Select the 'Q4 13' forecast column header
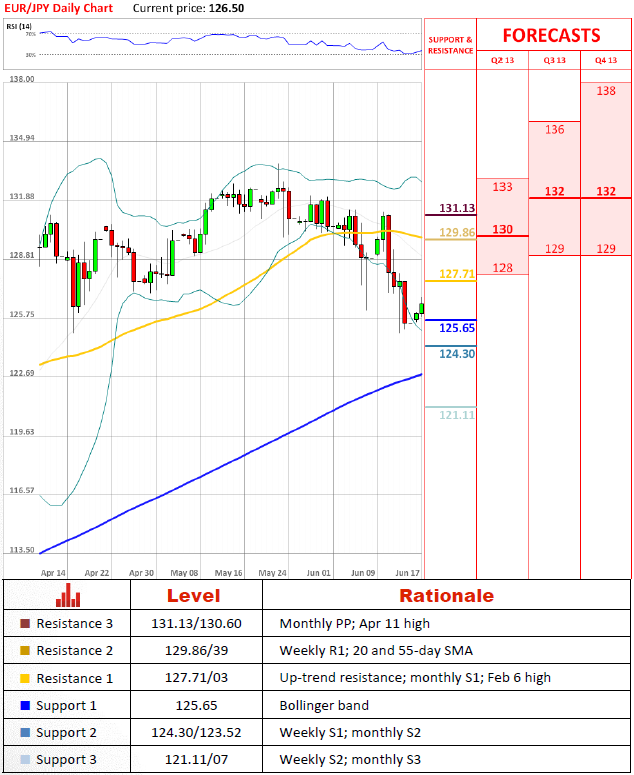 (x=606, y=60)
